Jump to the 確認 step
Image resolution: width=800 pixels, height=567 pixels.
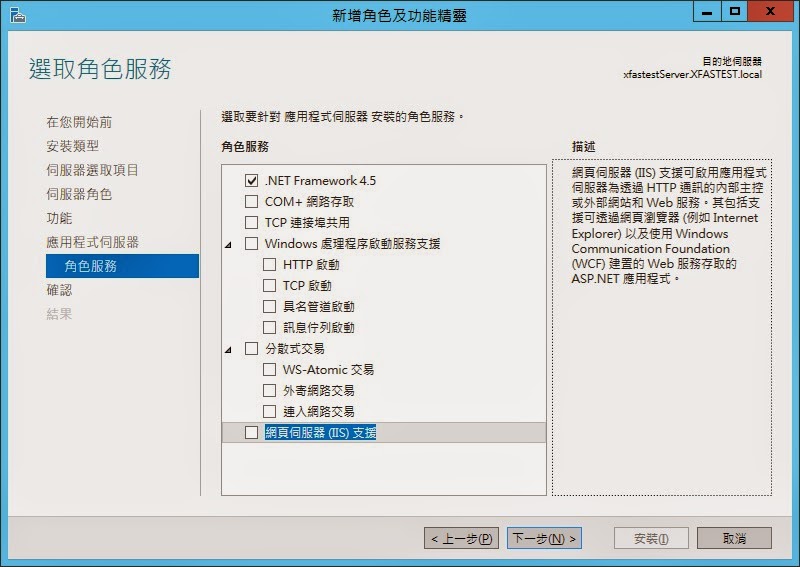coord(59,290)
